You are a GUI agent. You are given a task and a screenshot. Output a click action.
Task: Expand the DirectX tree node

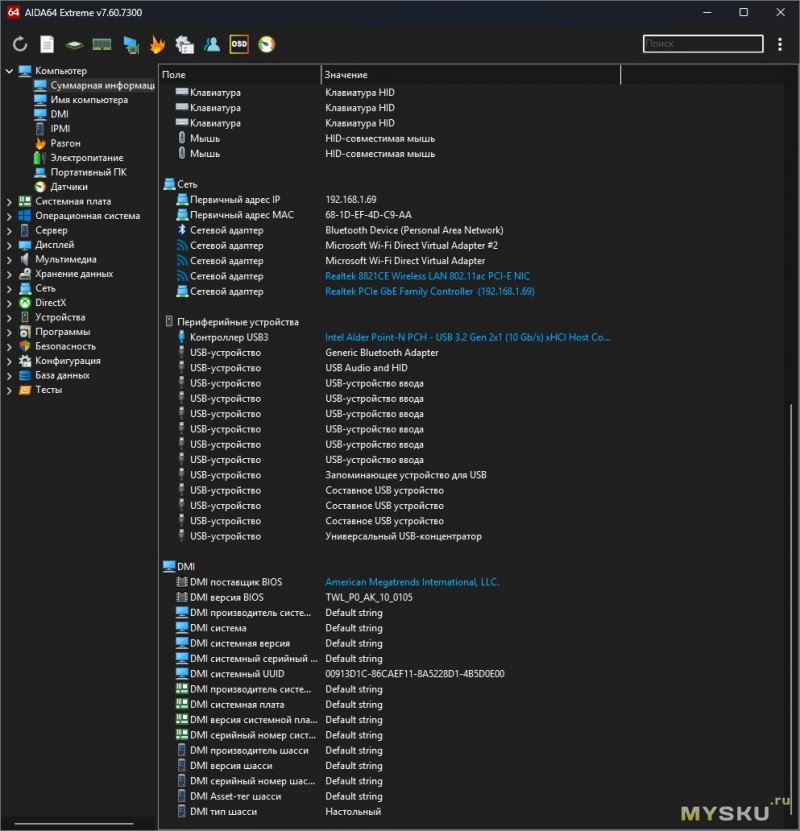[x=9, y=303]
